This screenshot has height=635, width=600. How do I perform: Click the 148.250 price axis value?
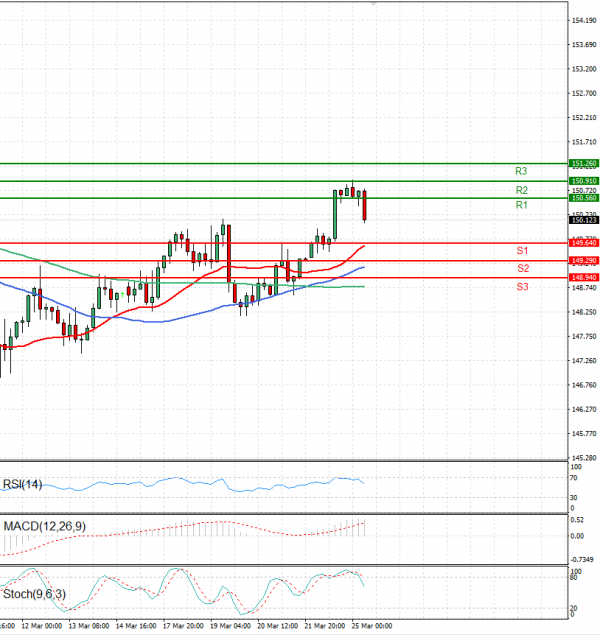[x=584, y=312]
